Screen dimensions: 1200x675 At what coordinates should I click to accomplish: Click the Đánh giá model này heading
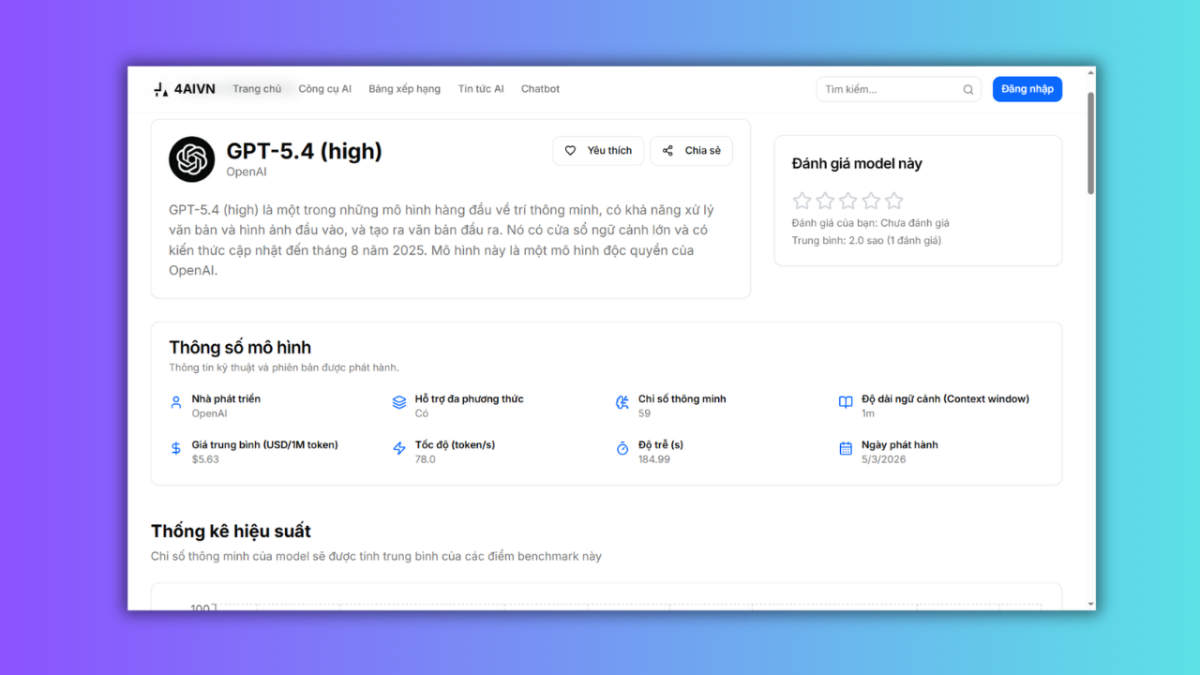[x=857, y=164]
